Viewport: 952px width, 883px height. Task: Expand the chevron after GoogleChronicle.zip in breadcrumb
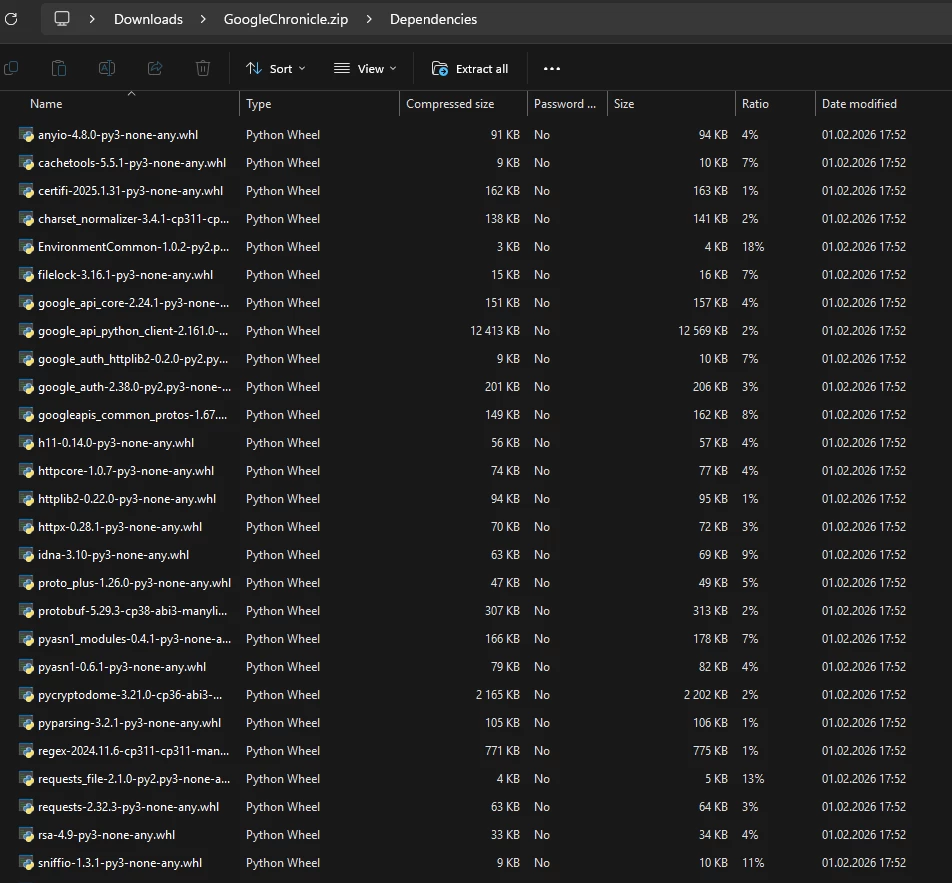click(x=369, y=19)
